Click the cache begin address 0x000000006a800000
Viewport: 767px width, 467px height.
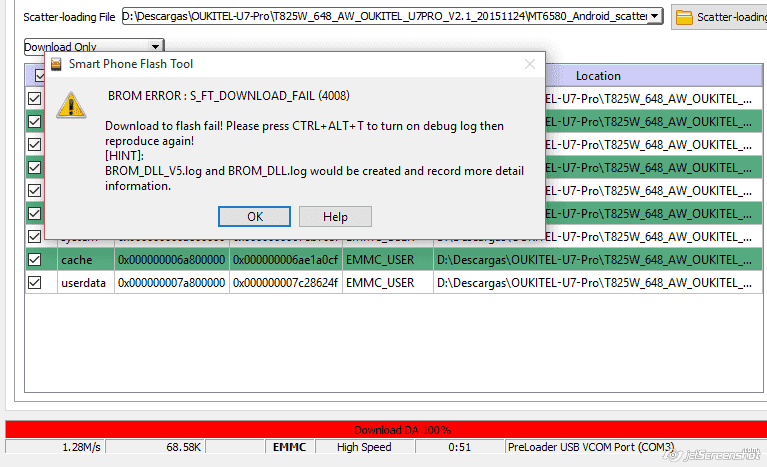pyautogui.click(x=172, y=260)
